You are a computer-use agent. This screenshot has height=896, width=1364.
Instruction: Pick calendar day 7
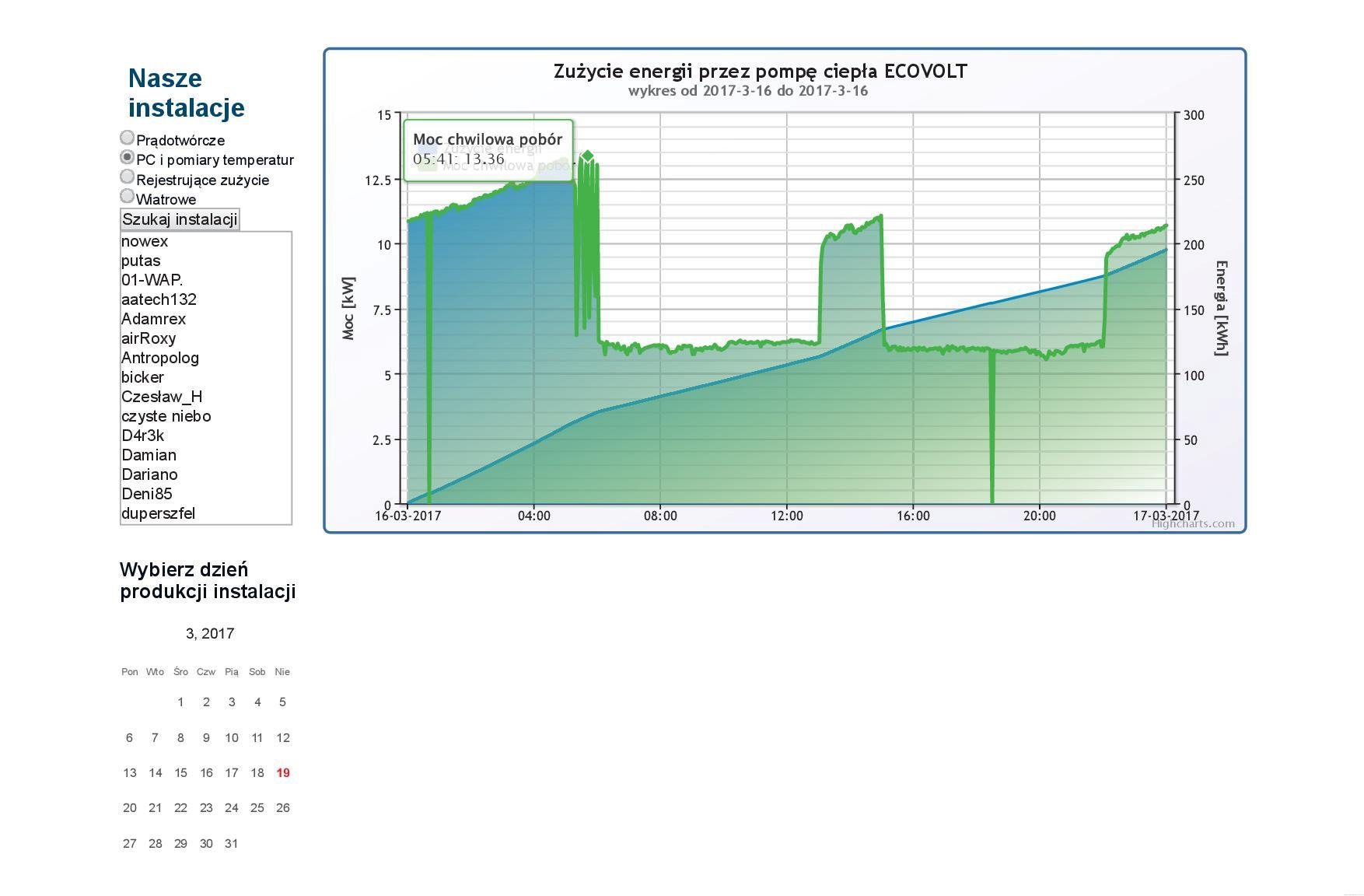coord(155,737)
